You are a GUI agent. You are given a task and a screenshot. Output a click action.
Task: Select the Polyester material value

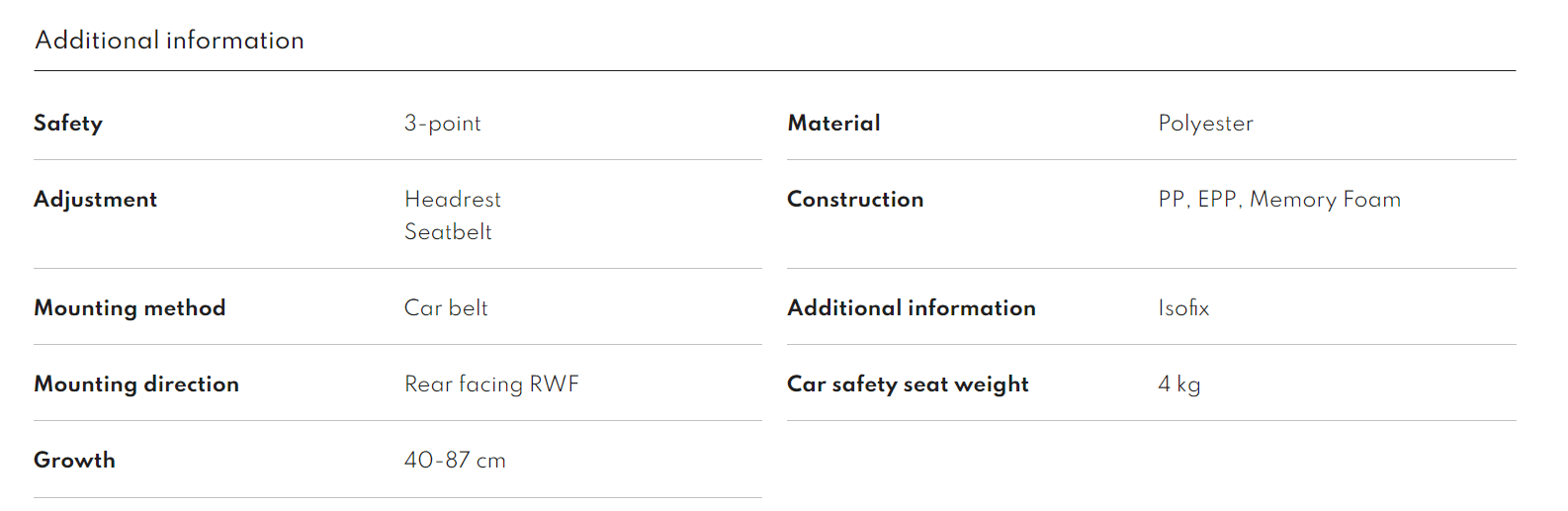tap(1205, 124)
